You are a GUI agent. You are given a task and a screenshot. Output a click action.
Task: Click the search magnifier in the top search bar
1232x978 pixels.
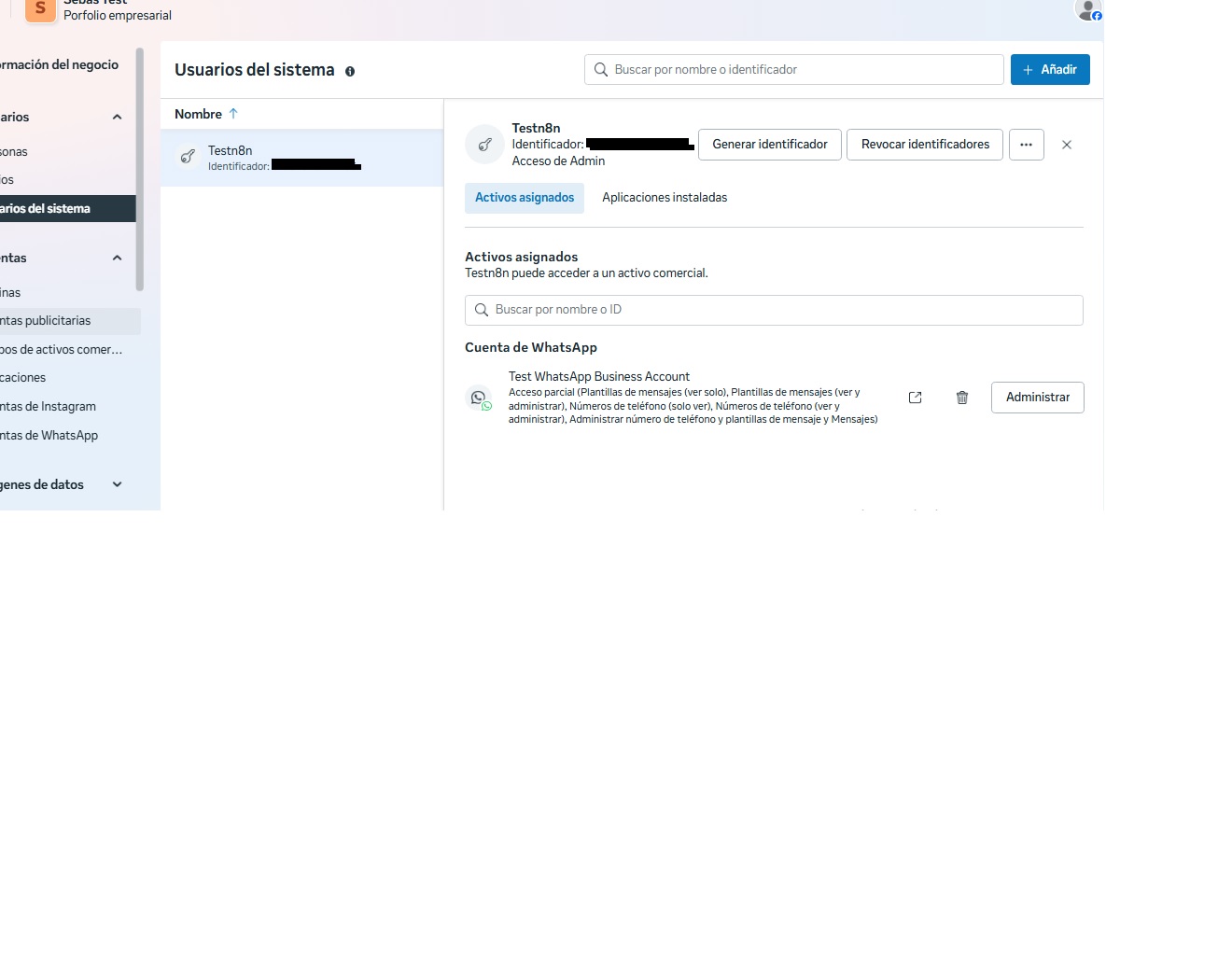601,70
